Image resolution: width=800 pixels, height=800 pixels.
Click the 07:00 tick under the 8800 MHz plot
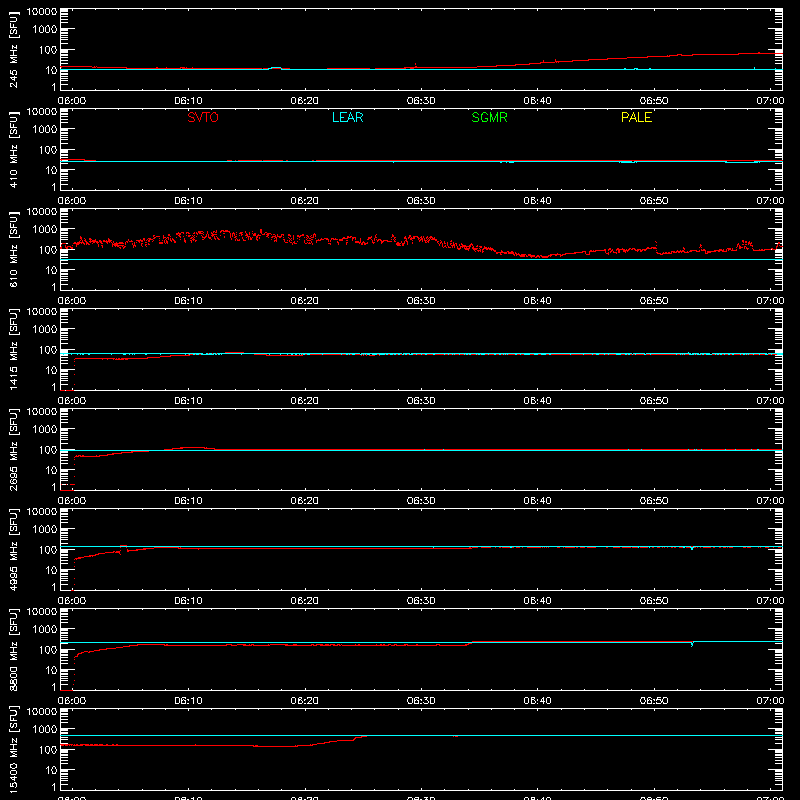(x=770, y=701)
